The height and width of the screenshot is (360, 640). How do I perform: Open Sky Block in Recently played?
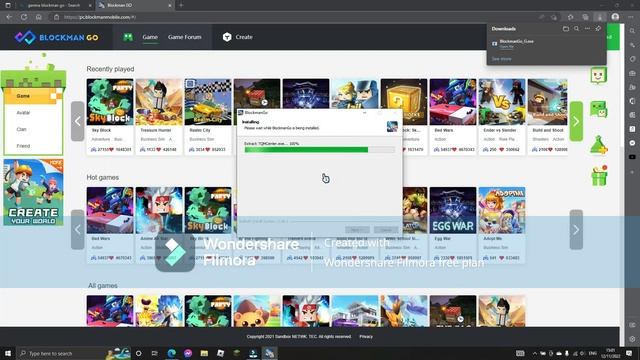tap(110, 102)
